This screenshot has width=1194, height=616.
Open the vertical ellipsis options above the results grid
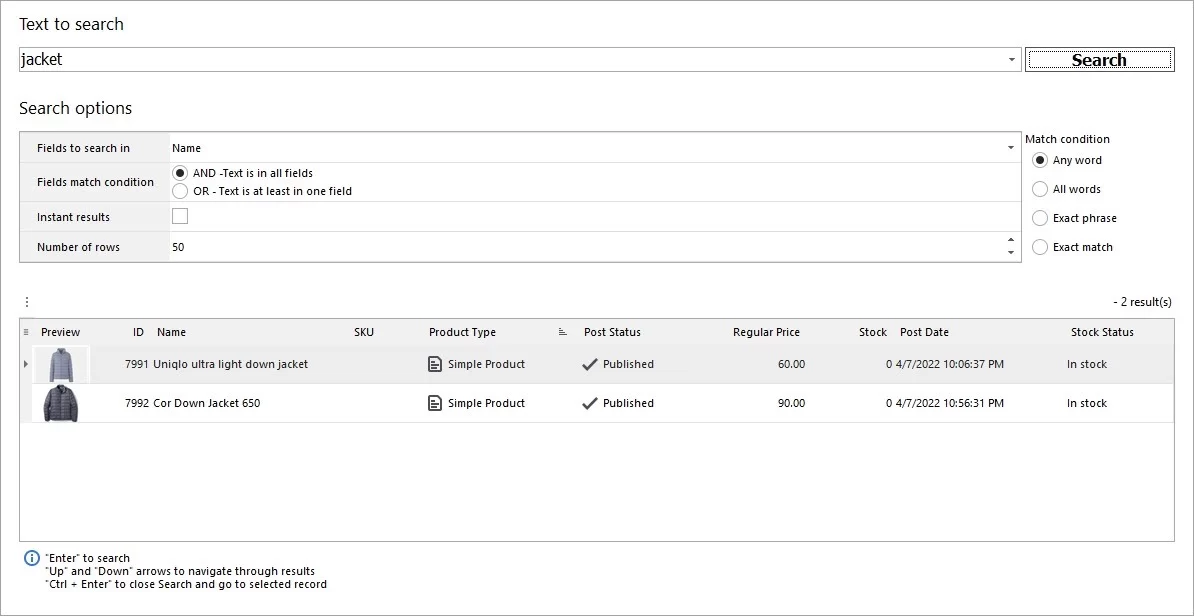click(x=27, y=301)
